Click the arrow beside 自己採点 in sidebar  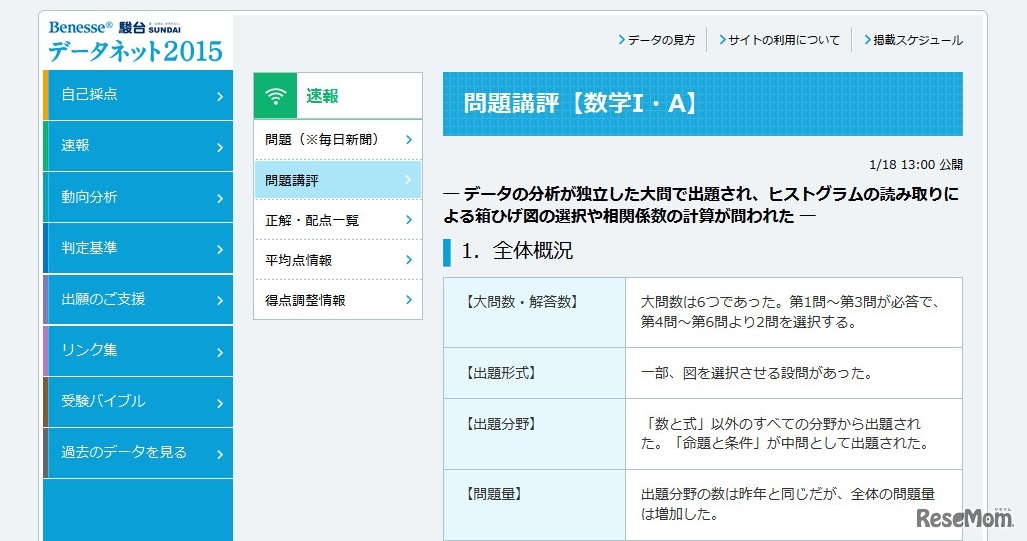220,96
